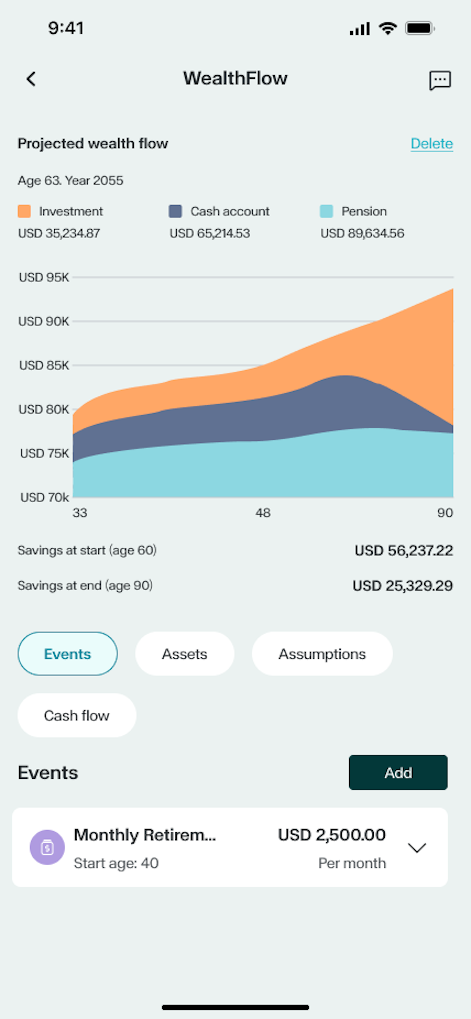Open the chat message icon
Viewport: 471px width, 1019px height.
(440, 81)
